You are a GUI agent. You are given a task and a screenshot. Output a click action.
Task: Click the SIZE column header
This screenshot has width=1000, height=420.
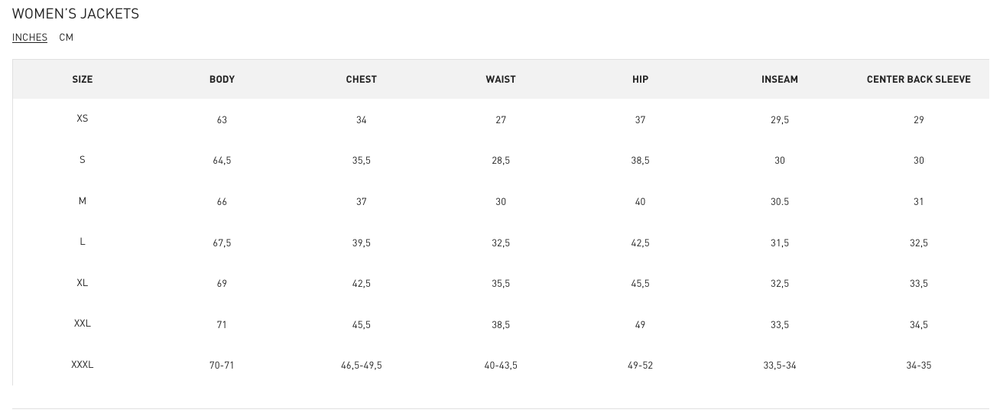point(82,79)
